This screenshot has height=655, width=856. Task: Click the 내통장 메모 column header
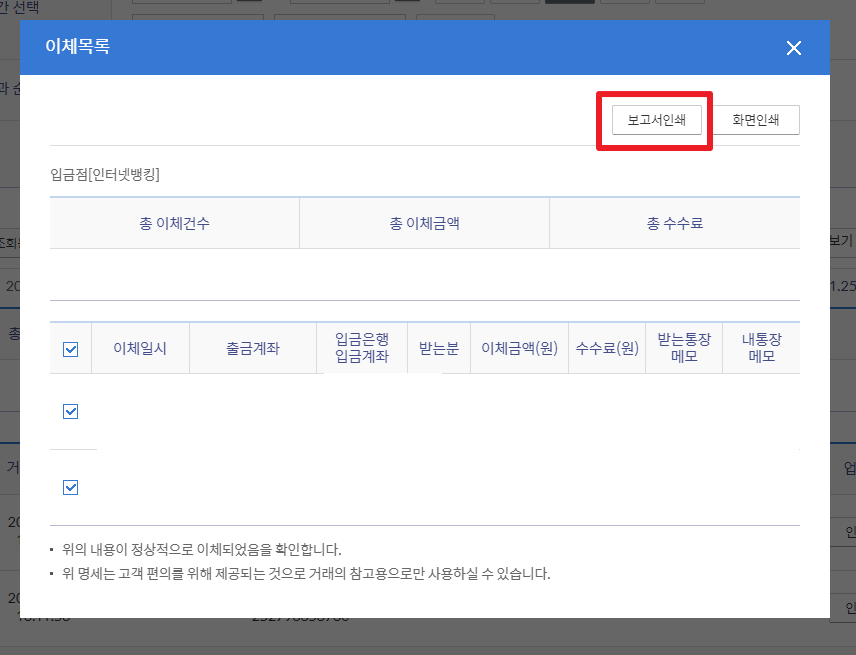(761, 348)
